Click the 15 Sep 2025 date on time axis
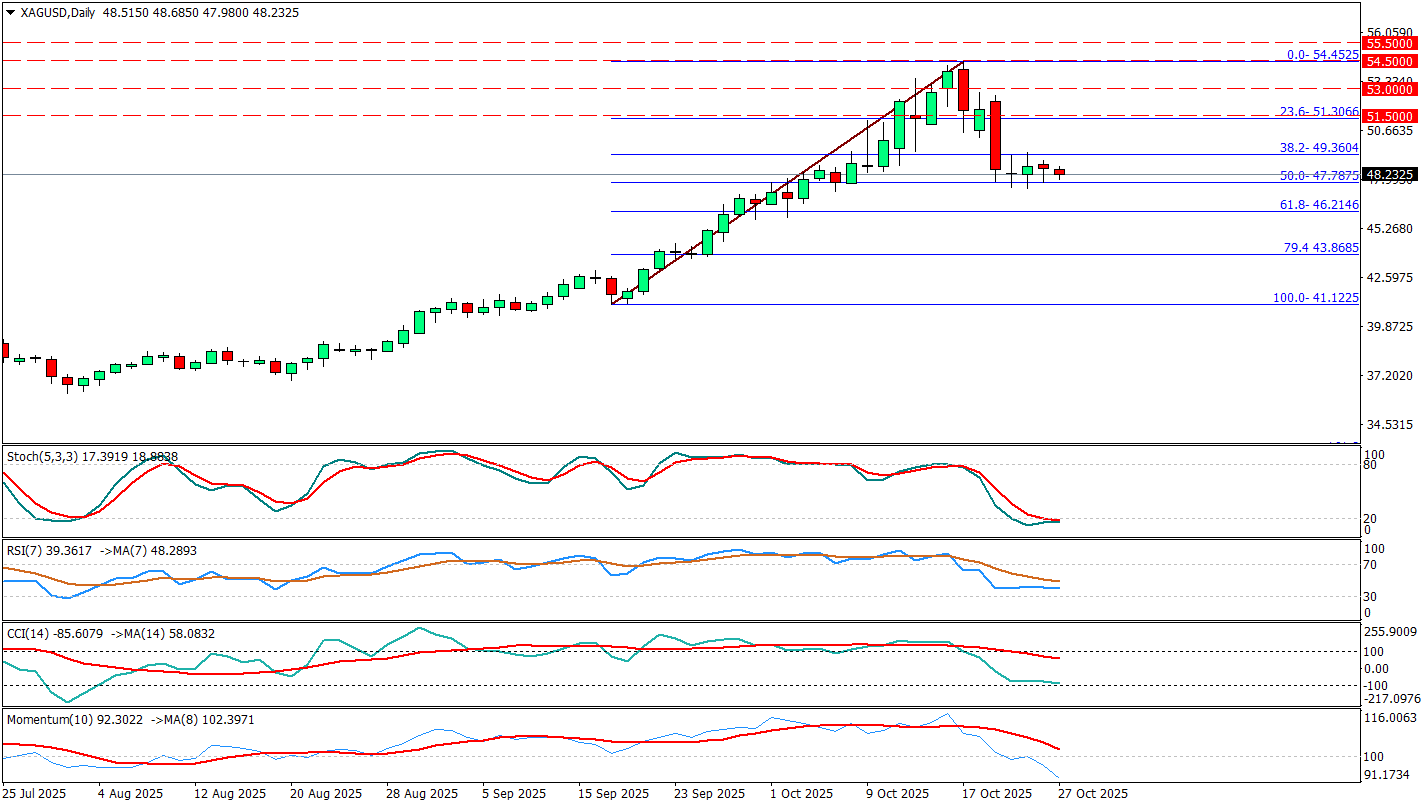This screenshot has height=806, width=1424. (614, 794)
